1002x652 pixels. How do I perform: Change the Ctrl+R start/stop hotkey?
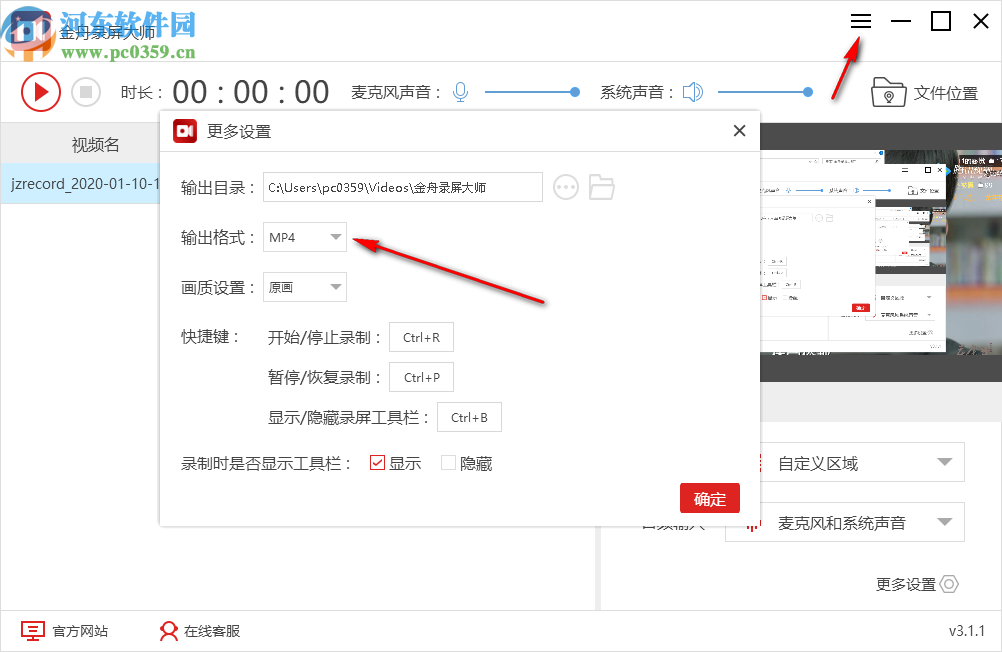[x=421, y=337]
